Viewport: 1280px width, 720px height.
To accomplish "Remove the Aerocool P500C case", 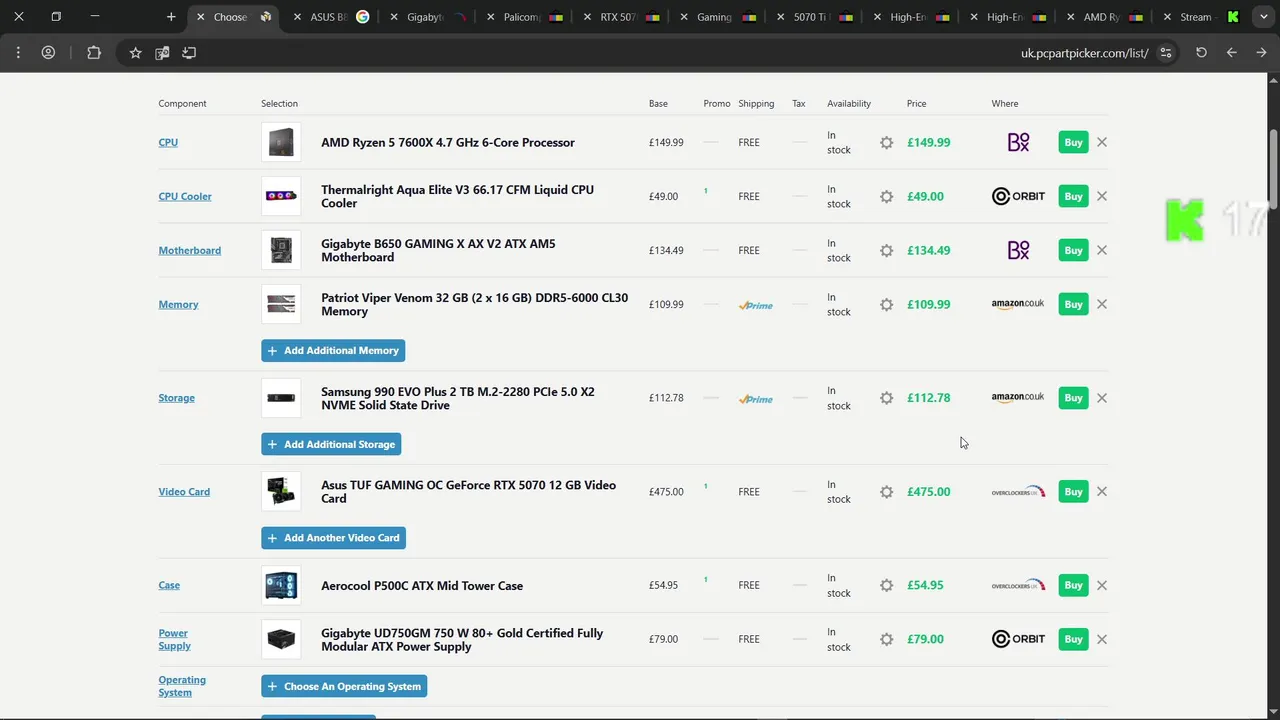I will pyautogui.click(x=1102, y=585).
